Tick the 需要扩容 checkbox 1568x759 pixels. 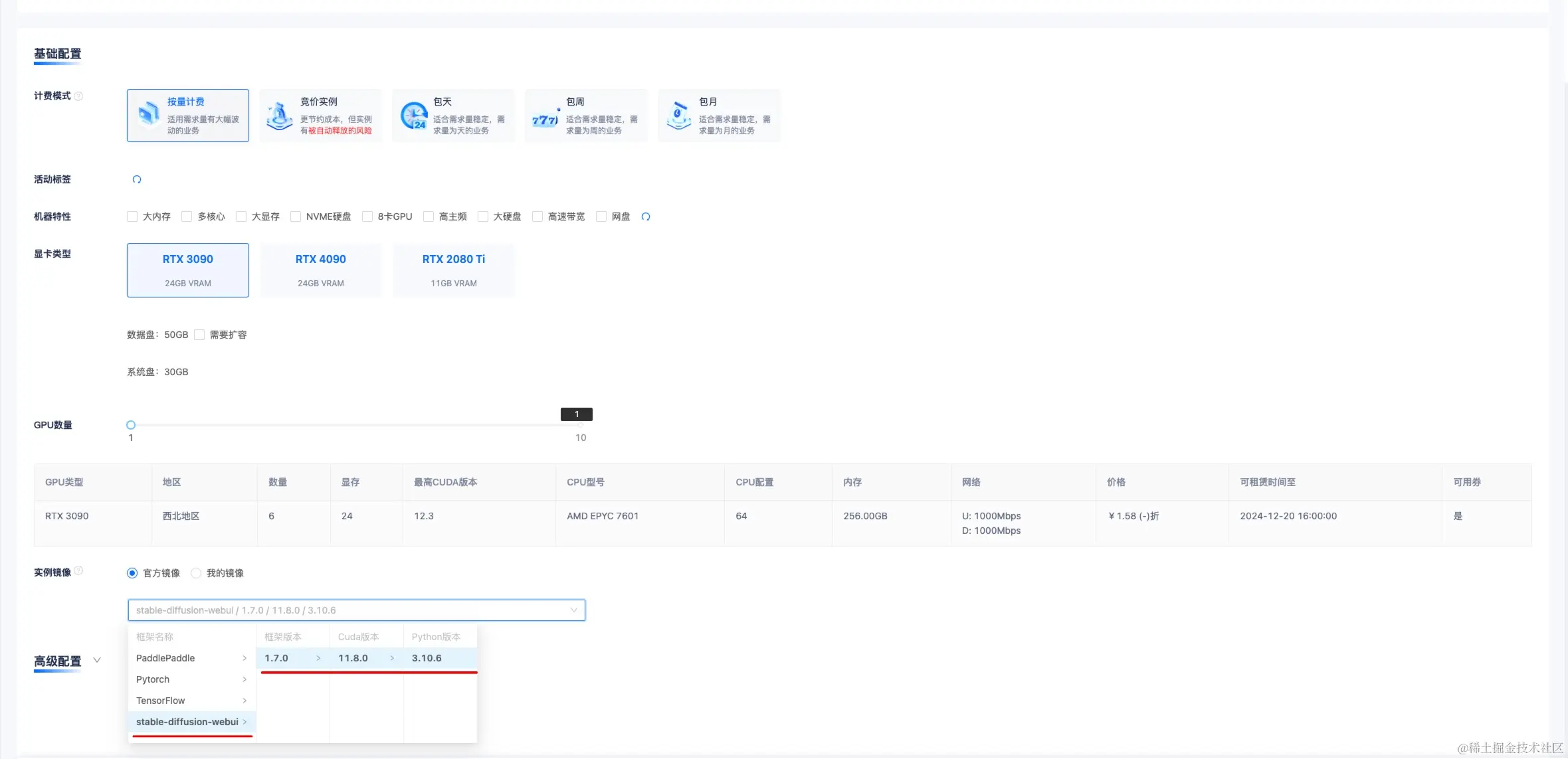(x=199, y=335)
